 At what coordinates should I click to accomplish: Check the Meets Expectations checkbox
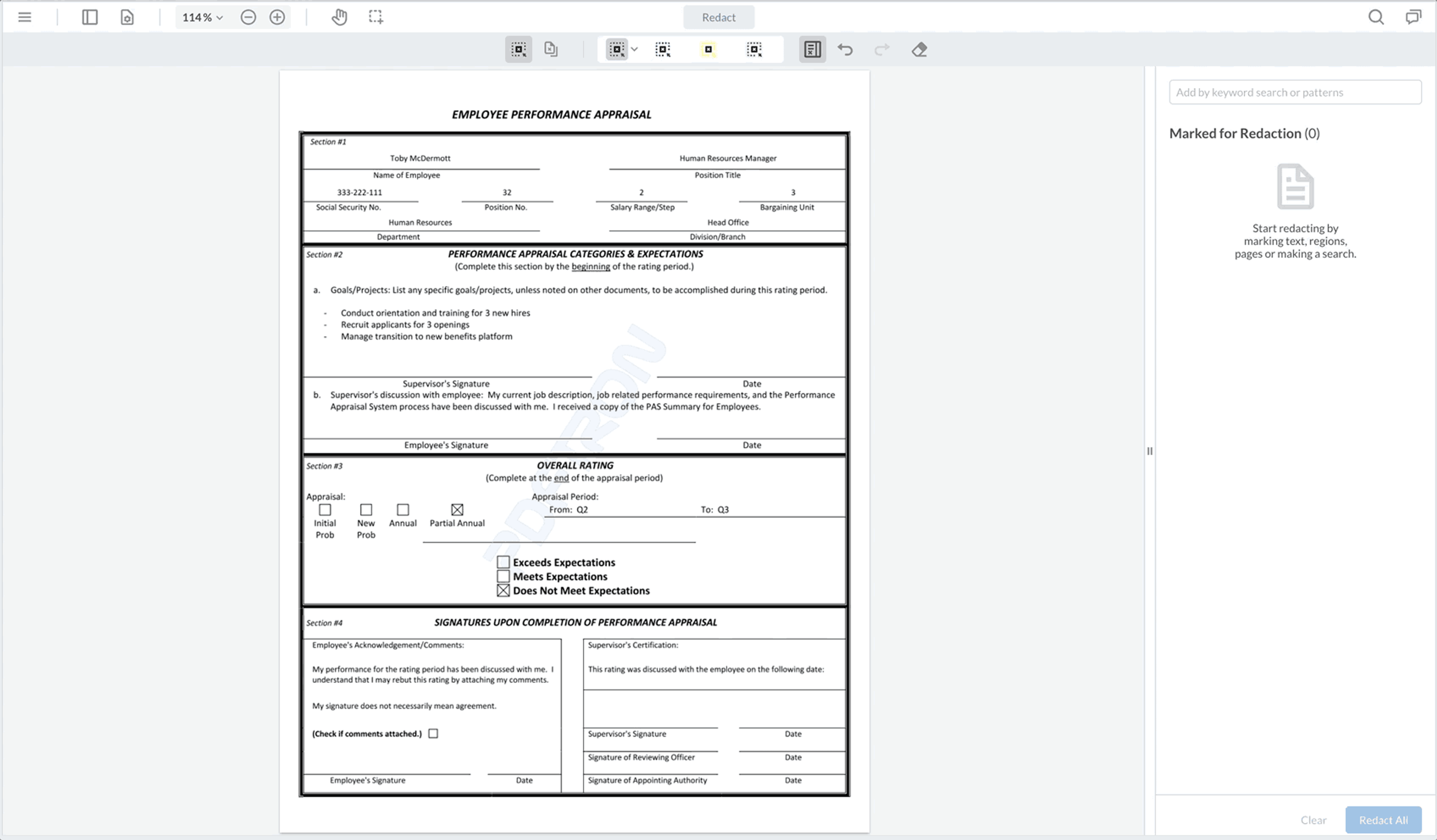(503, 576)
